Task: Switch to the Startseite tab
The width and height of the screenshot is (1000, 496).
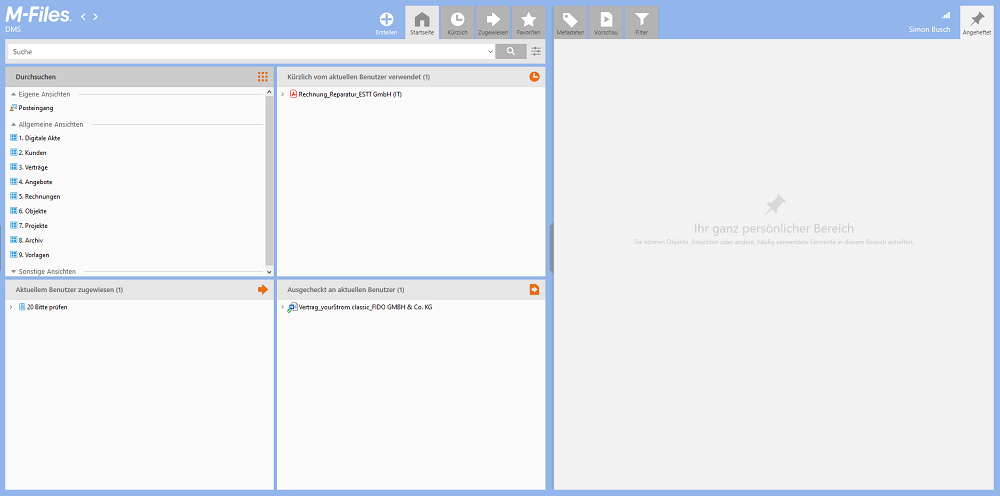Action: 422,21
